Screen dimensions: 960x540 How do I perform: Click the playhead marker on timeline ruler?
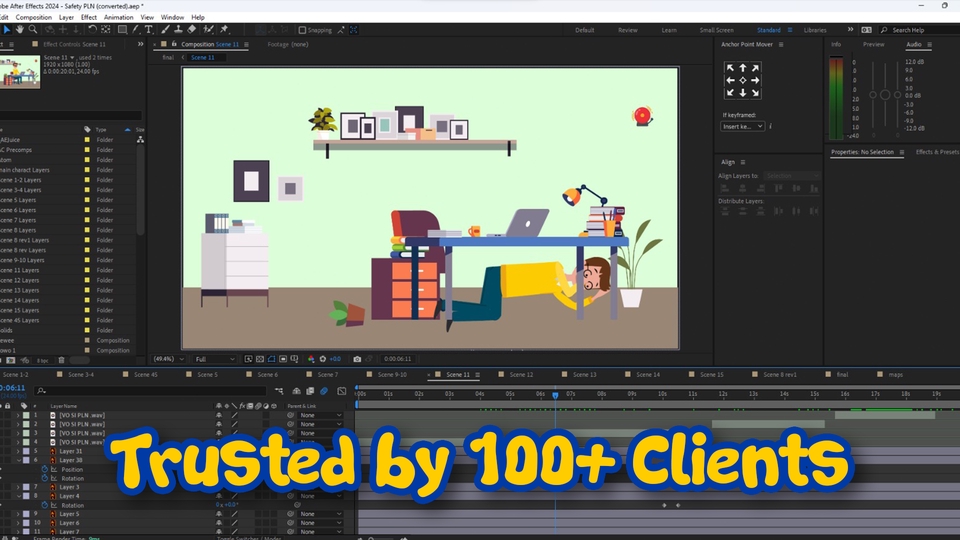(x=555, y=395)
